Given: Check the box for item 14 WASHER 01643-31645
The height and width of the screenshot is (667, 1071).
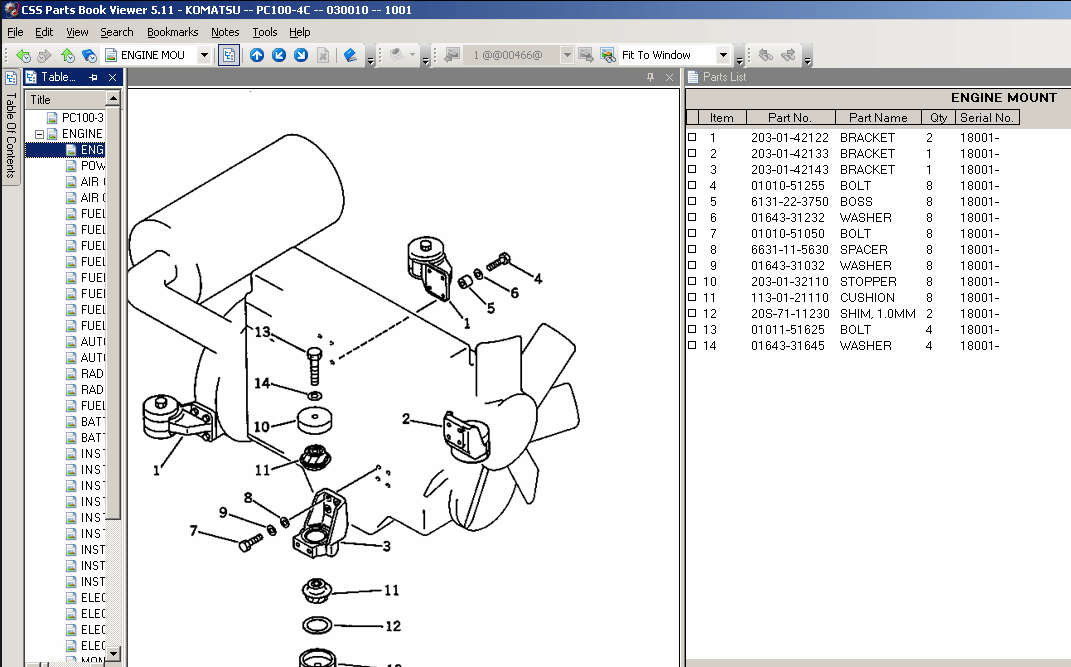Looking at the screenshot, I should click(x=692, y=345).
